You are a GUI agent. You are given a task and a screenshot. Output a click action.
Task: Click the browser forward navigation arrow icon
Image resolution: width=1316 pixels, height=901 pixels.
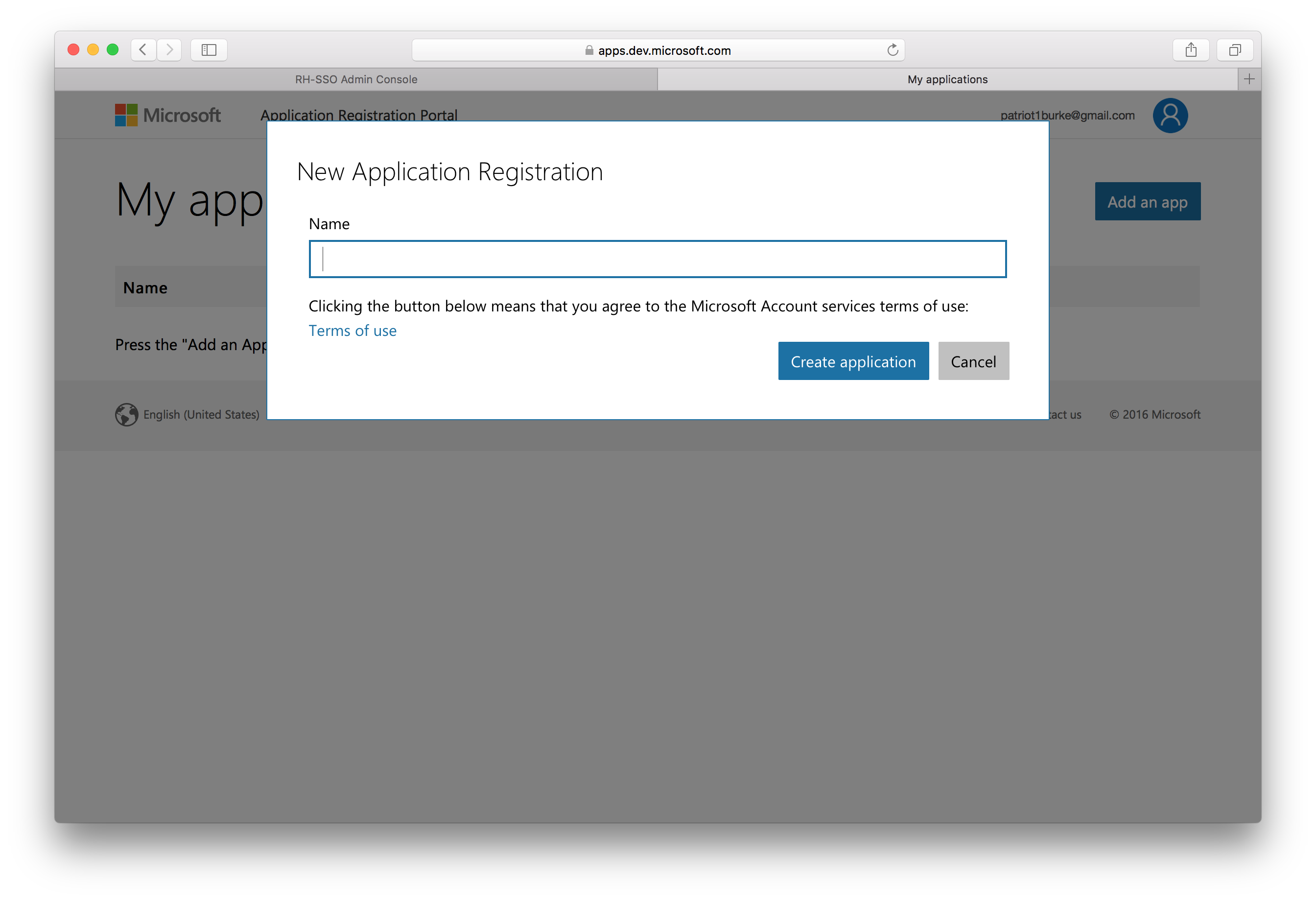170,48
